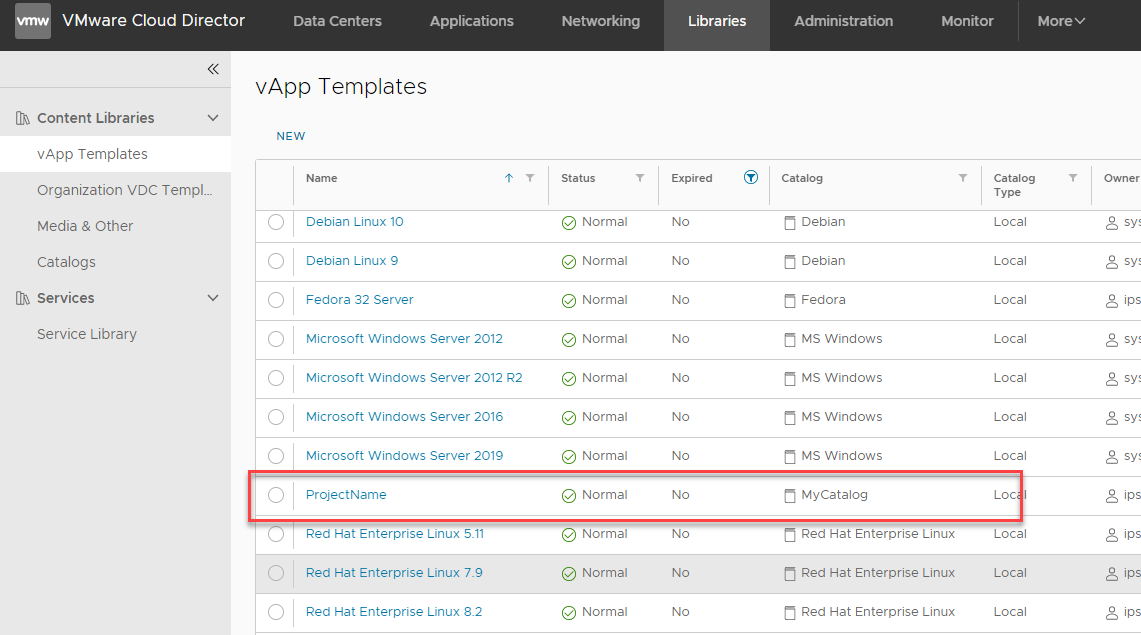Viewport: 1141px width, 635px height.
Task: Click the Normal status checkmark for Debian Linux 10
Action: tap(569, 223)
